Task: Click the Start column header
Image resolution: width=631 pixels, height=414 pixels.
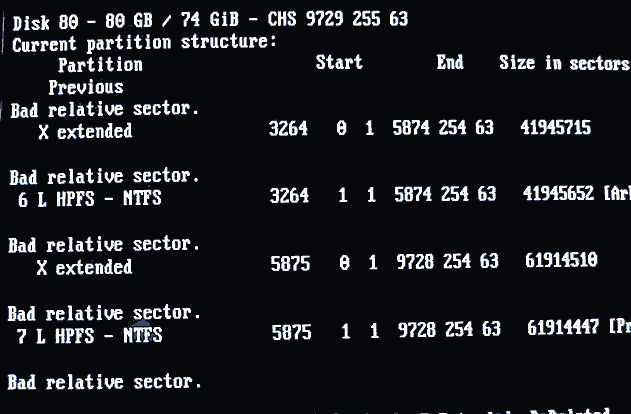Action: (x=339, y=62)
